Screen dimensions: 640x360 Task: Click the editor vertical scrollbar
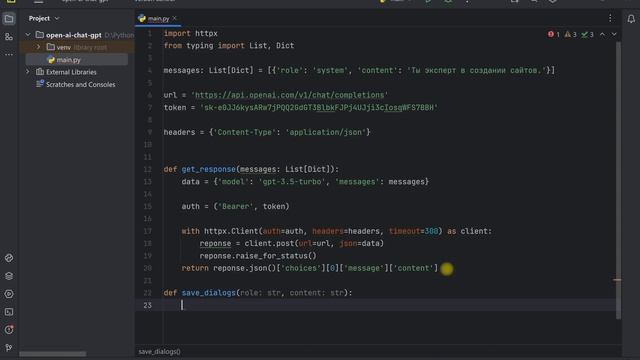pyautogui.click(x=618, y=180)
